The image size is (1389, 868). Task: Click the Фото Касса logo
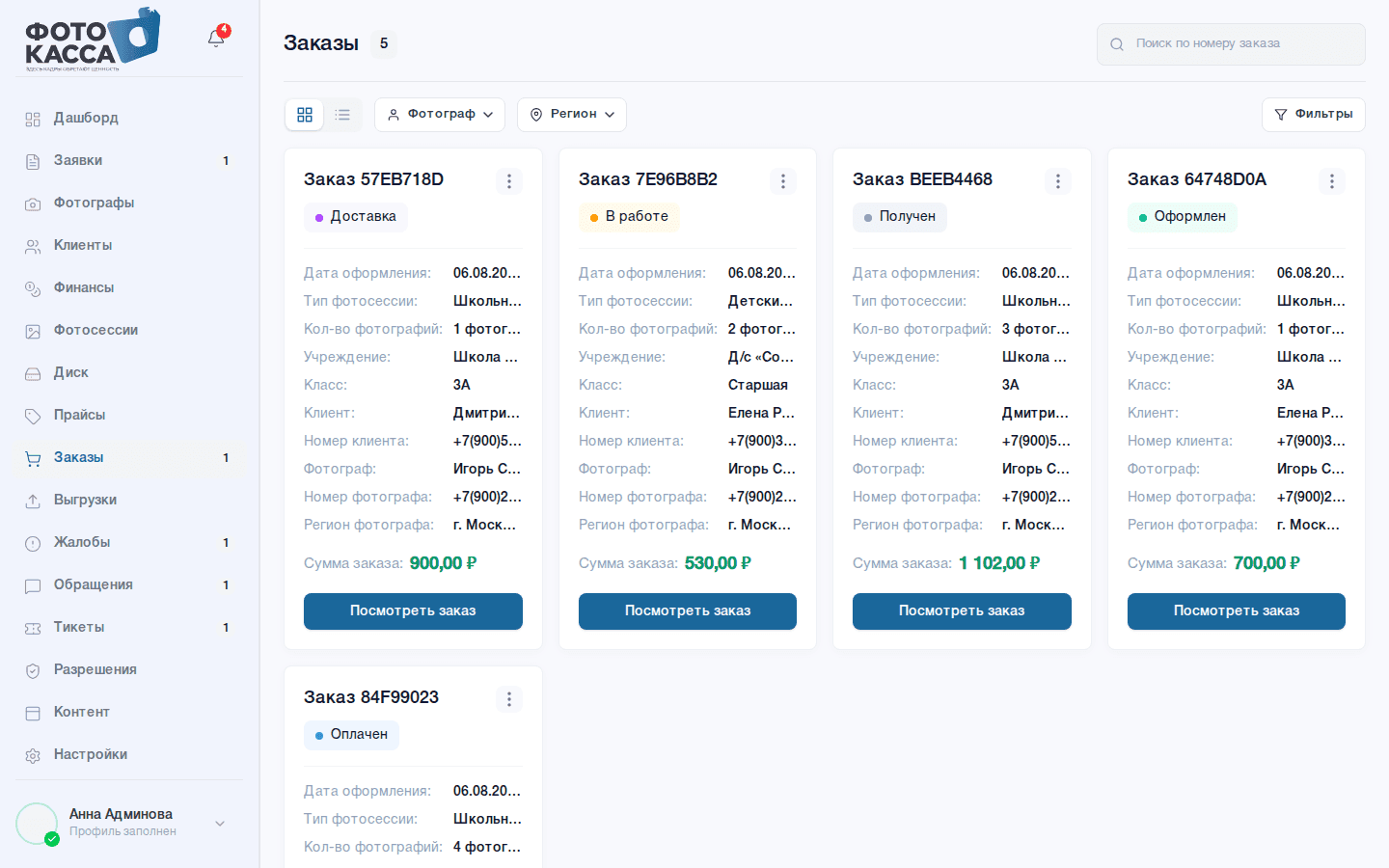pos(93,40)
